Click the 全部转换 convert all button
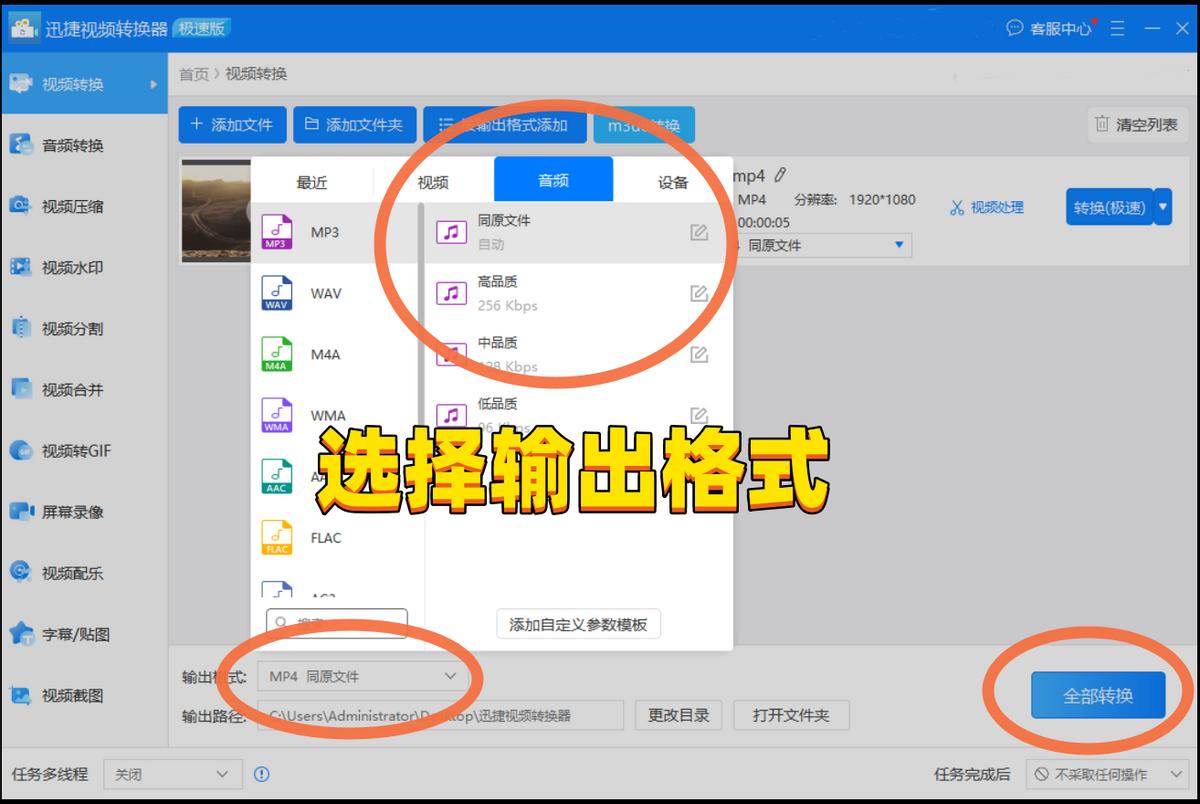The height and width of the screenshot is (804, 1200). (1098, 694)
